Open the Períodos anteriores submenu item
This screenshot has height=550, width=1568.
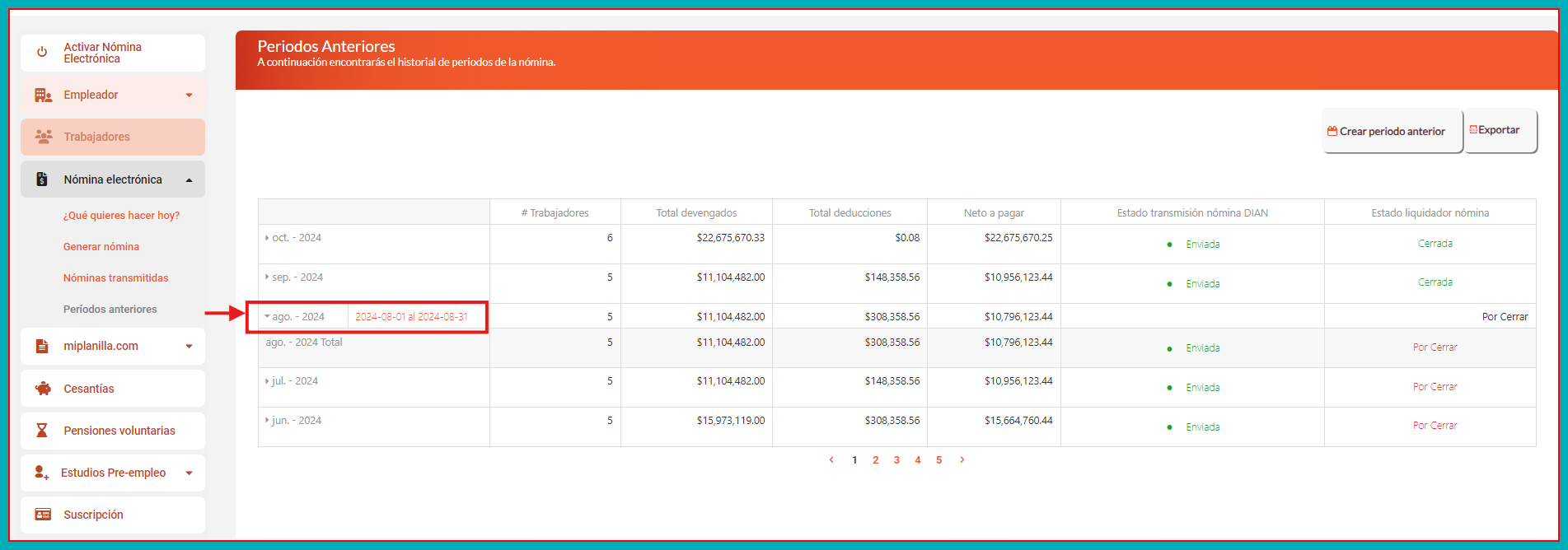(x=110, y=310)
